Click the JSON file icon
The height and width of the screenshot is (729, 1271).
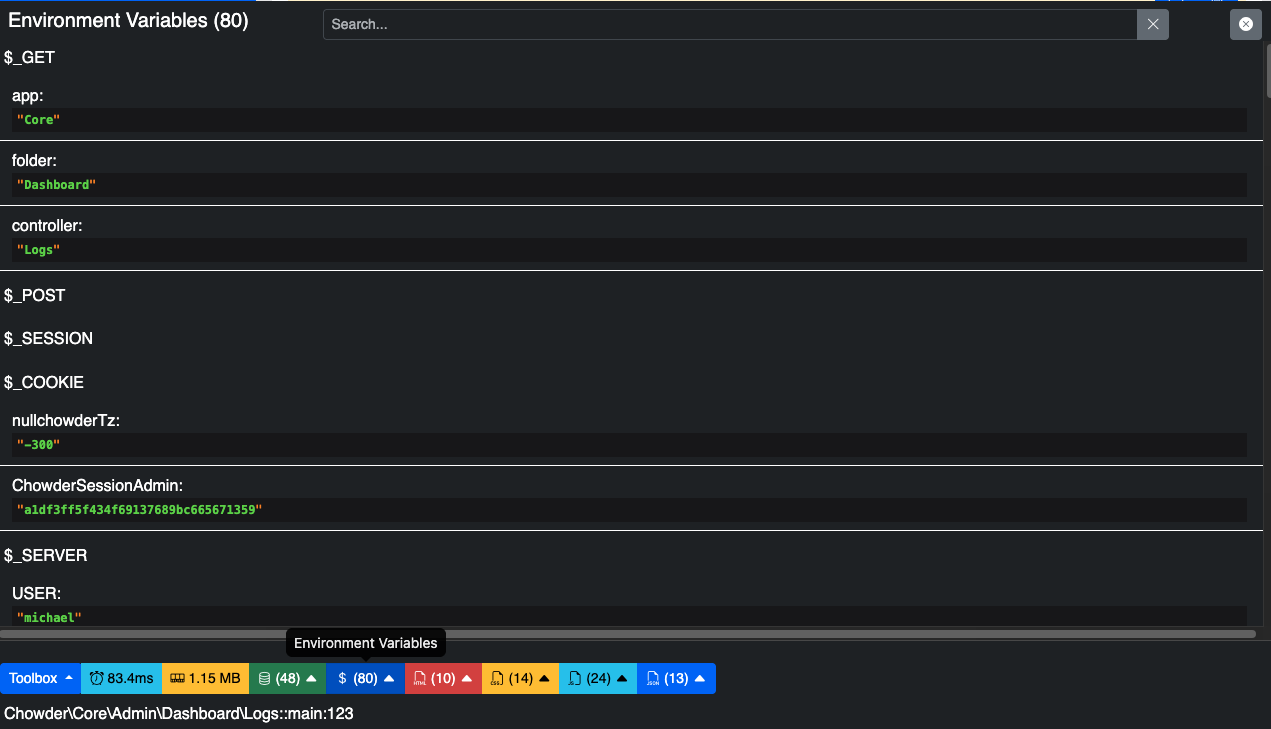[x=653, y=678]
